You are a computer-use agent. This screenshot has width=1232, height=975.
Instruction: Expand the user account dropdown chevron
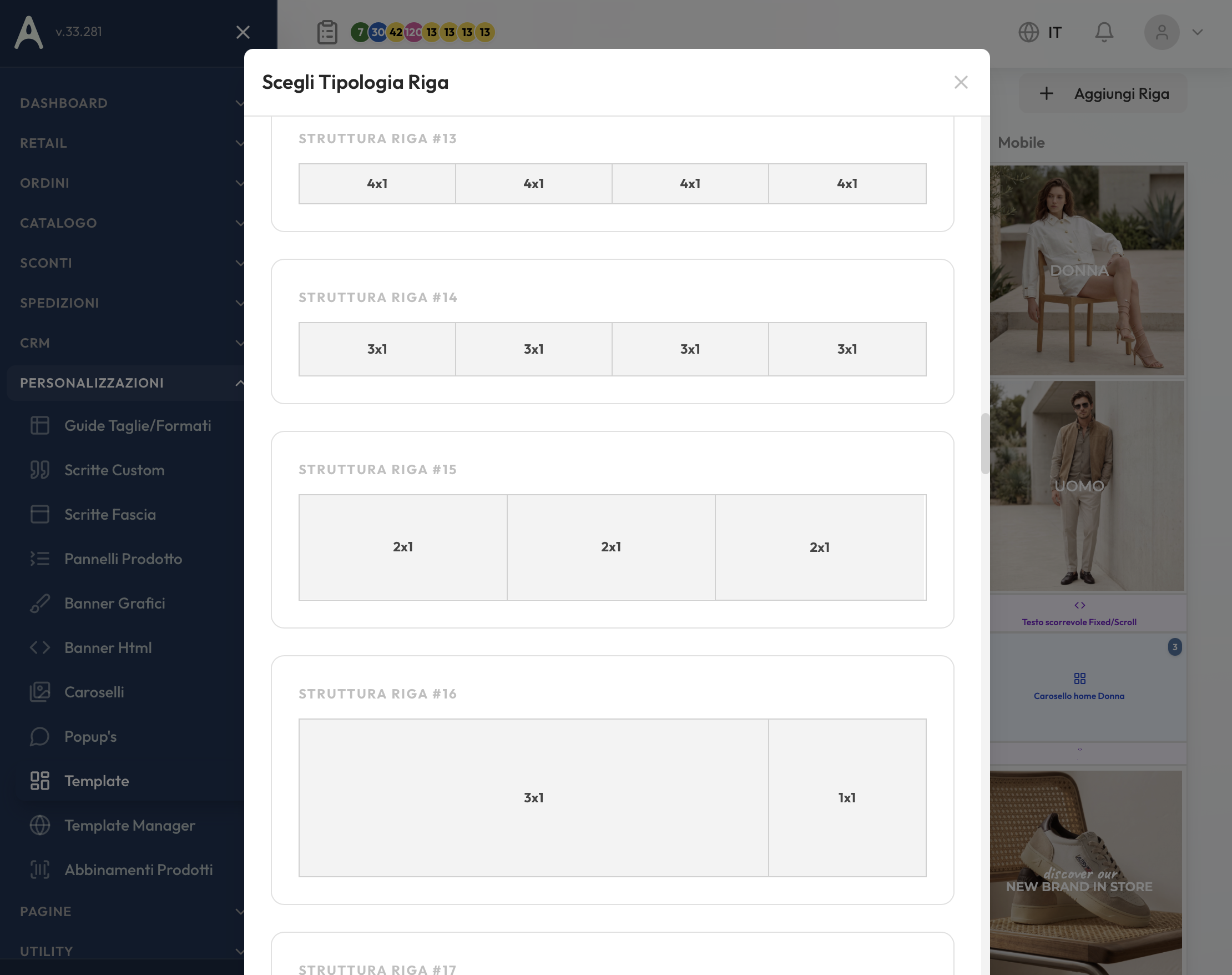[x=1198, y=32]
